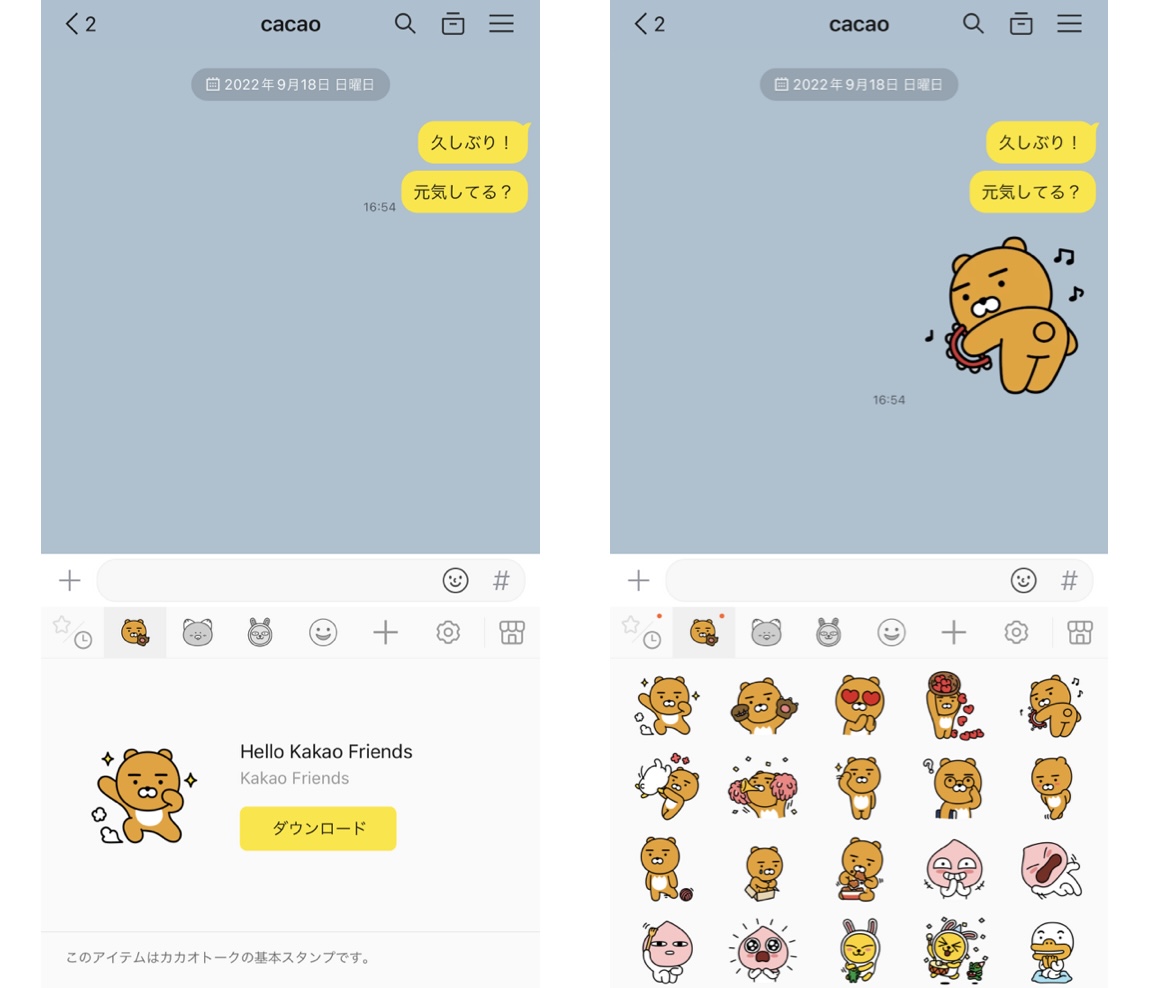Select the gray rabbit sticker tab in right panel
The image size is (1154, 988).
coord(829,632)
